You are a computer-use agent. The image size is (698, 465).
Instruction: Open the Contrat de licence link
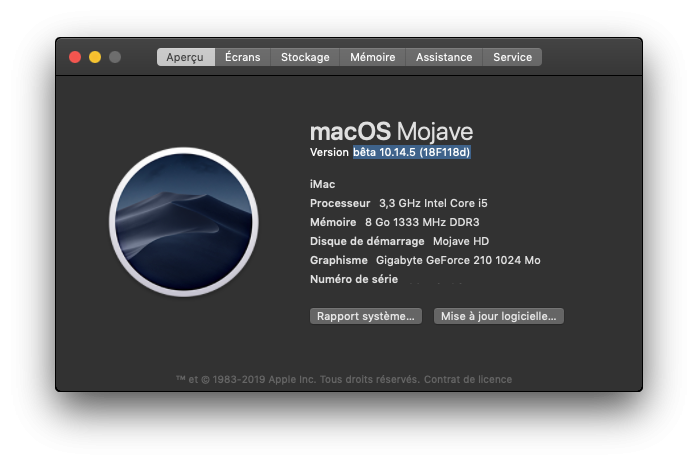(x=468, y=379)
